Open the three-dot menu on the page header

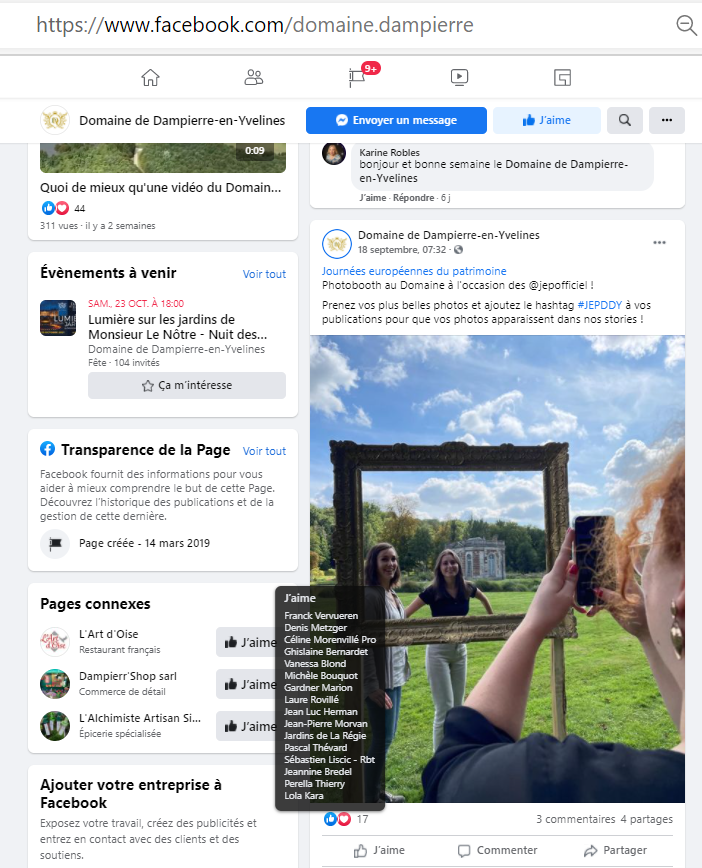click(x=667, y=120)
